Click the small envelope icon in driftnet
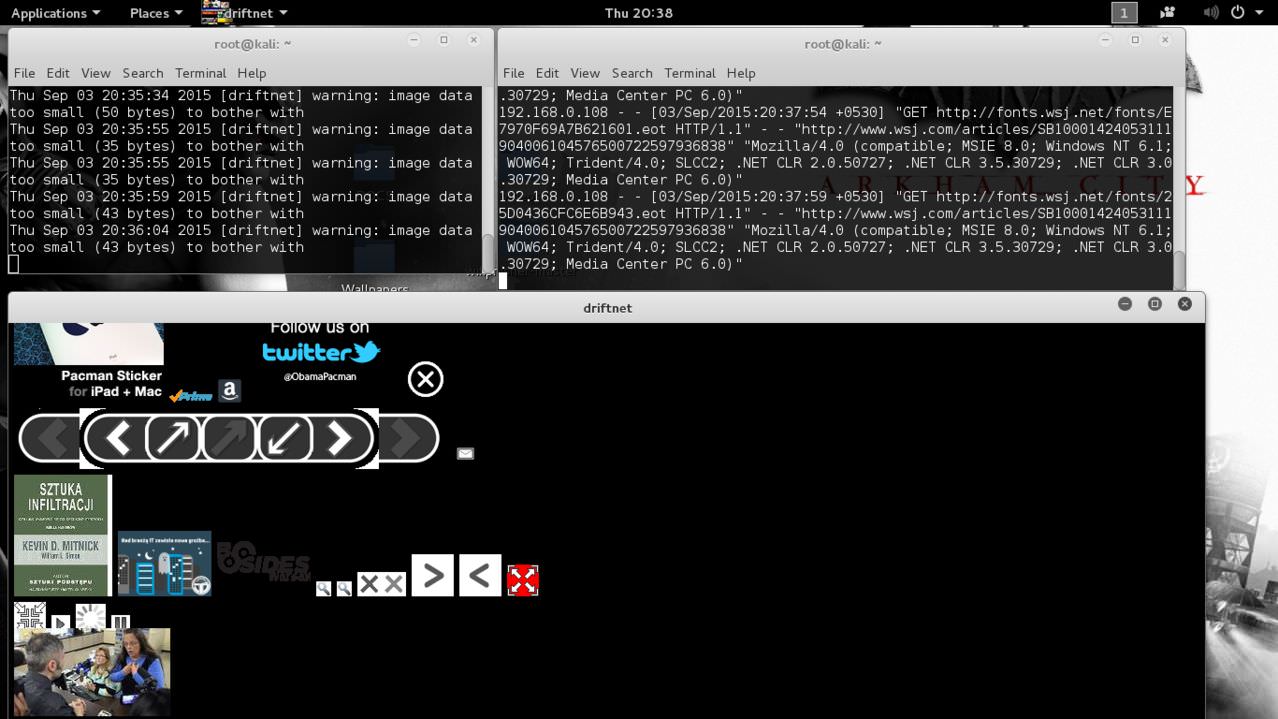This screenshot has height=719, width=1278. click(465, 453)
